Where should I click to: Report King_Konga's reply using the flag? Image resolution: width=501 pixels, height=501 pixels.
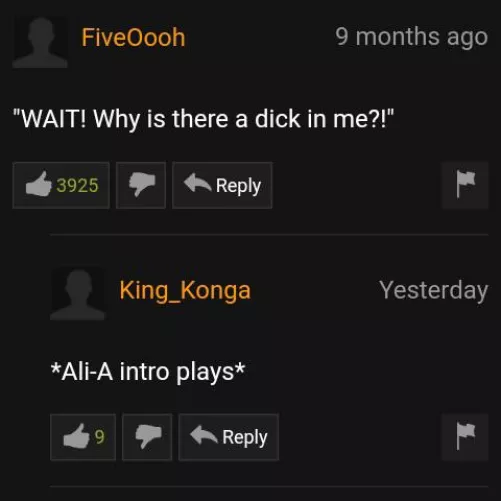point(465,437)
